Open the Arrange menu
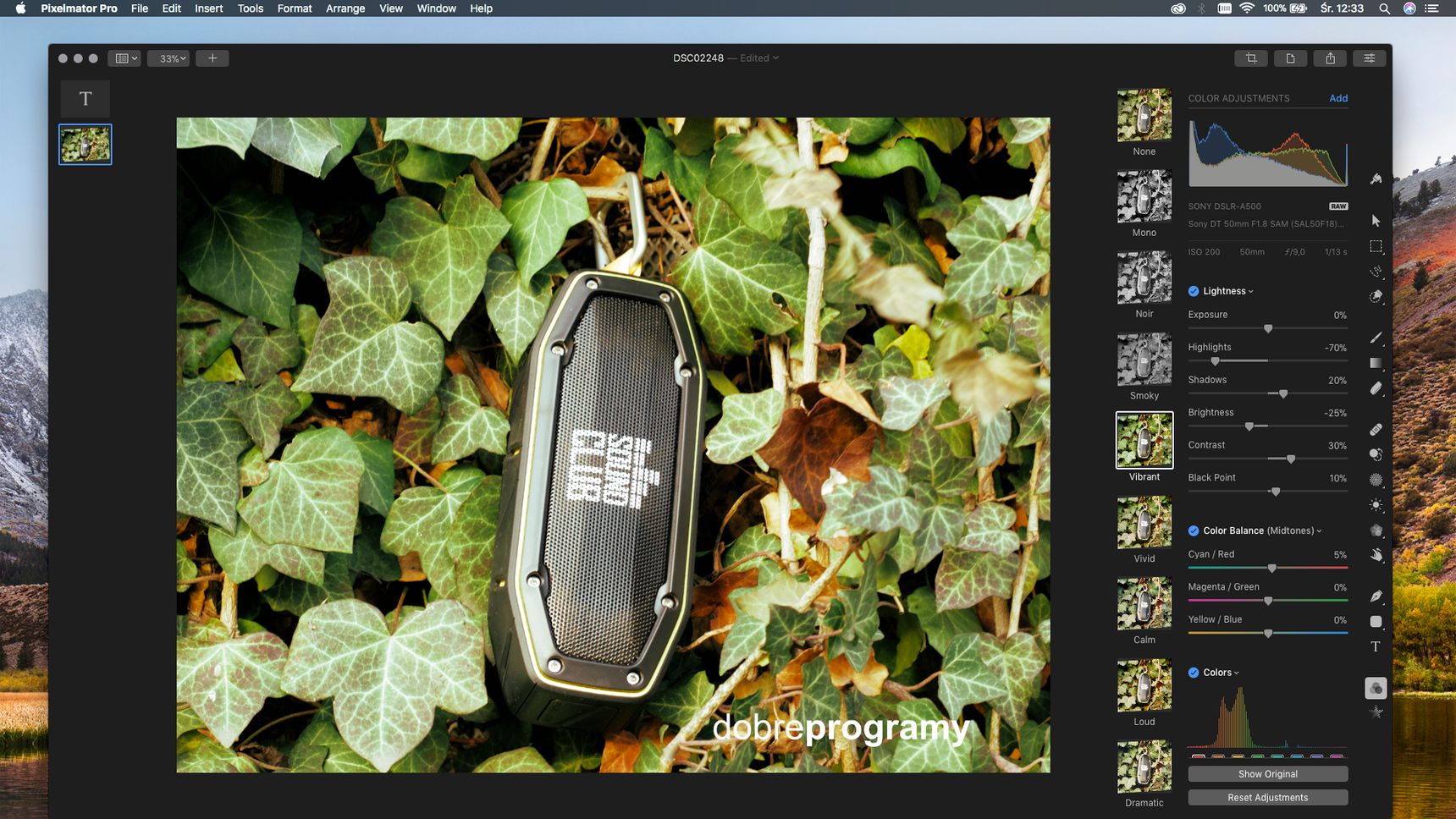Screen dimensions: 1456x819 pos(345,8)
